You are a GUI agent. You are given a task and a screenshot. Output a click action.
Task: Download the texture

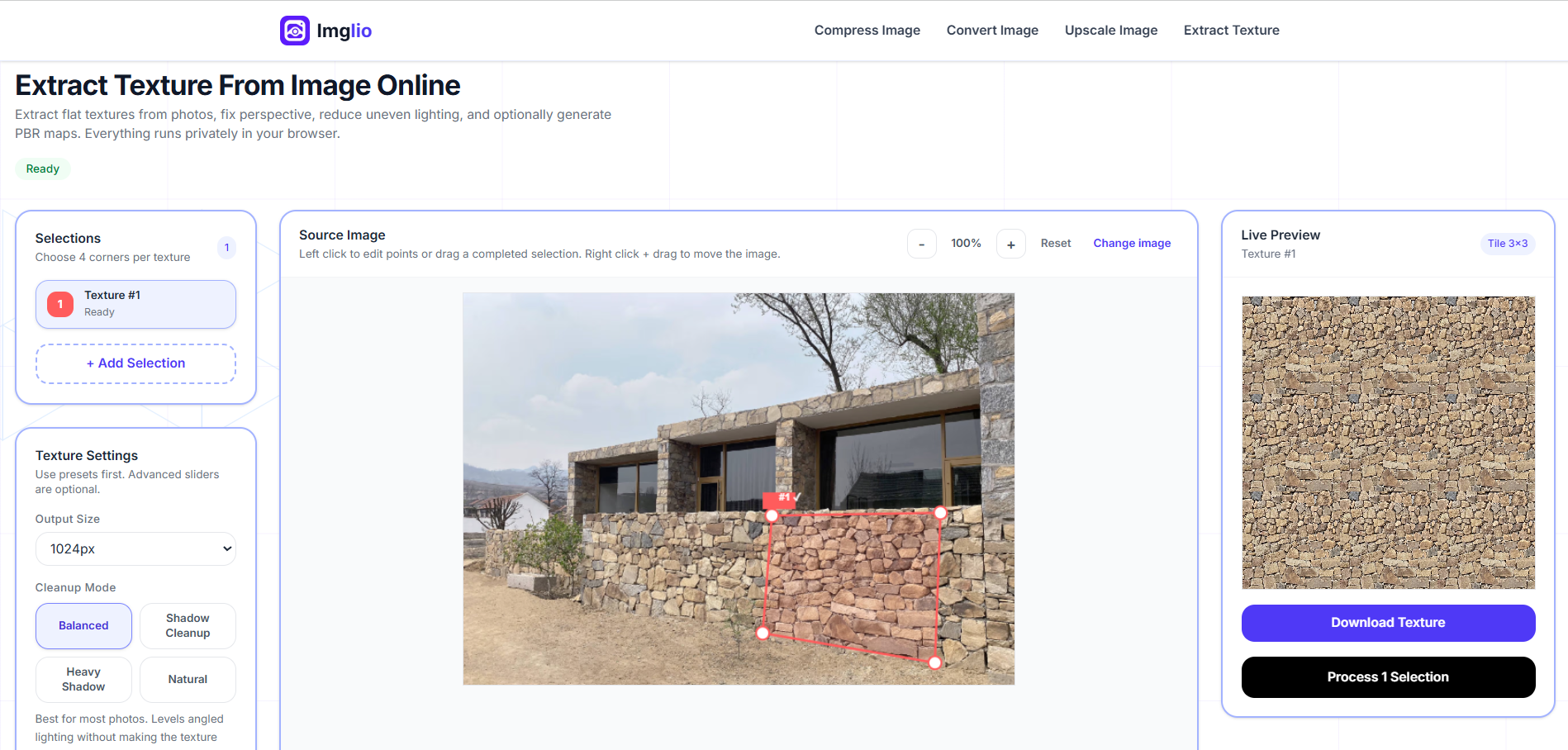click(x=1388, y=623)
